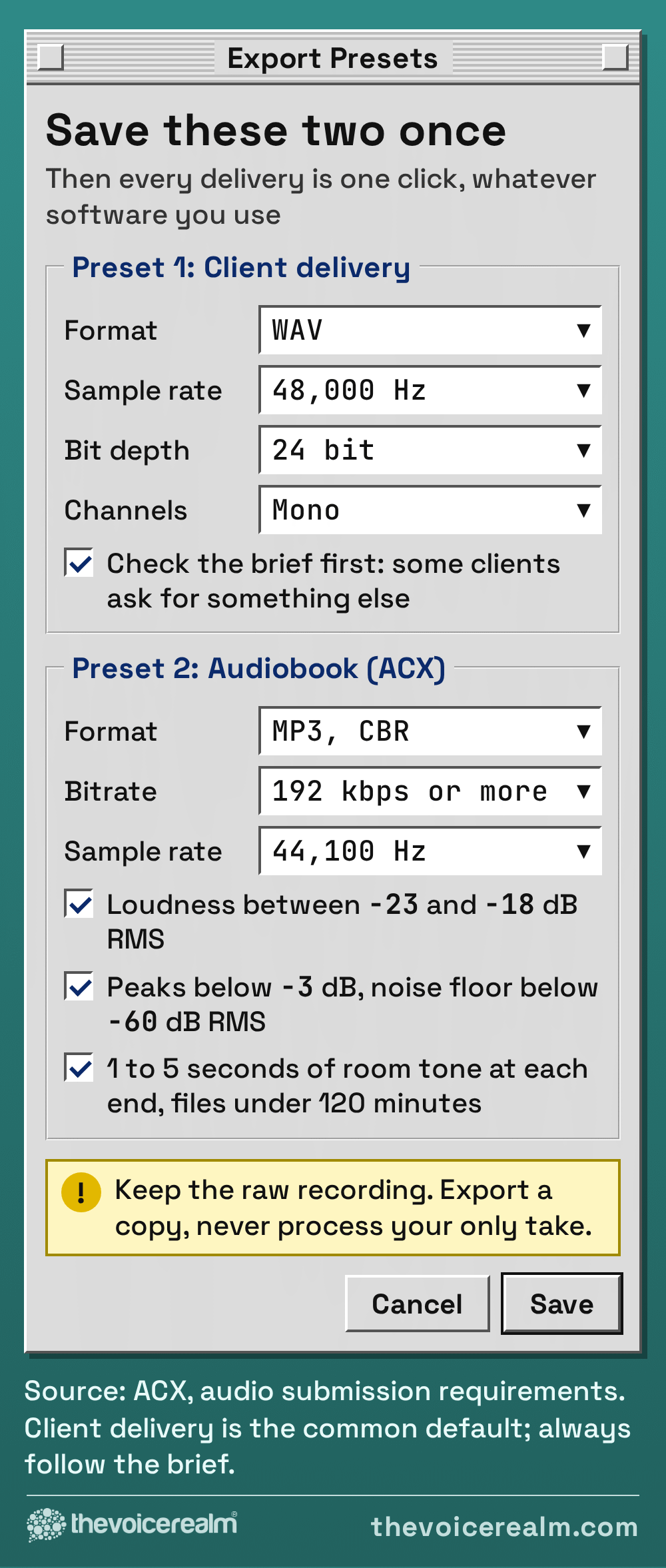666x1568 pixels.
Task: Open the 24 bit depth dropdown
Action: (430, 450)
